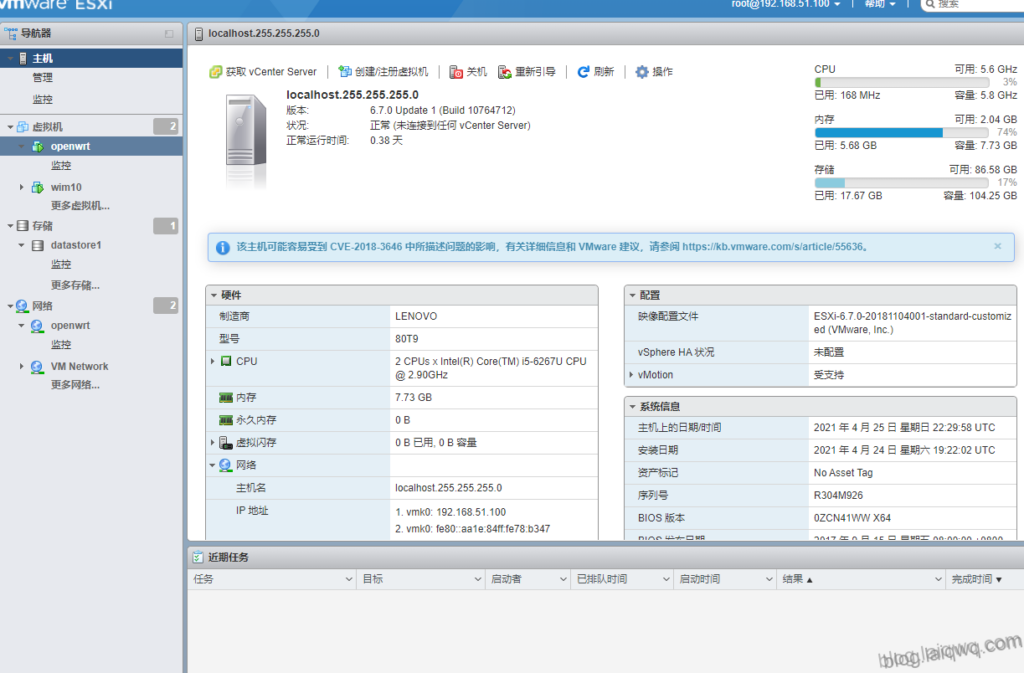Dismiss the CVE-2018-3646 warning banner

(997, 246)
